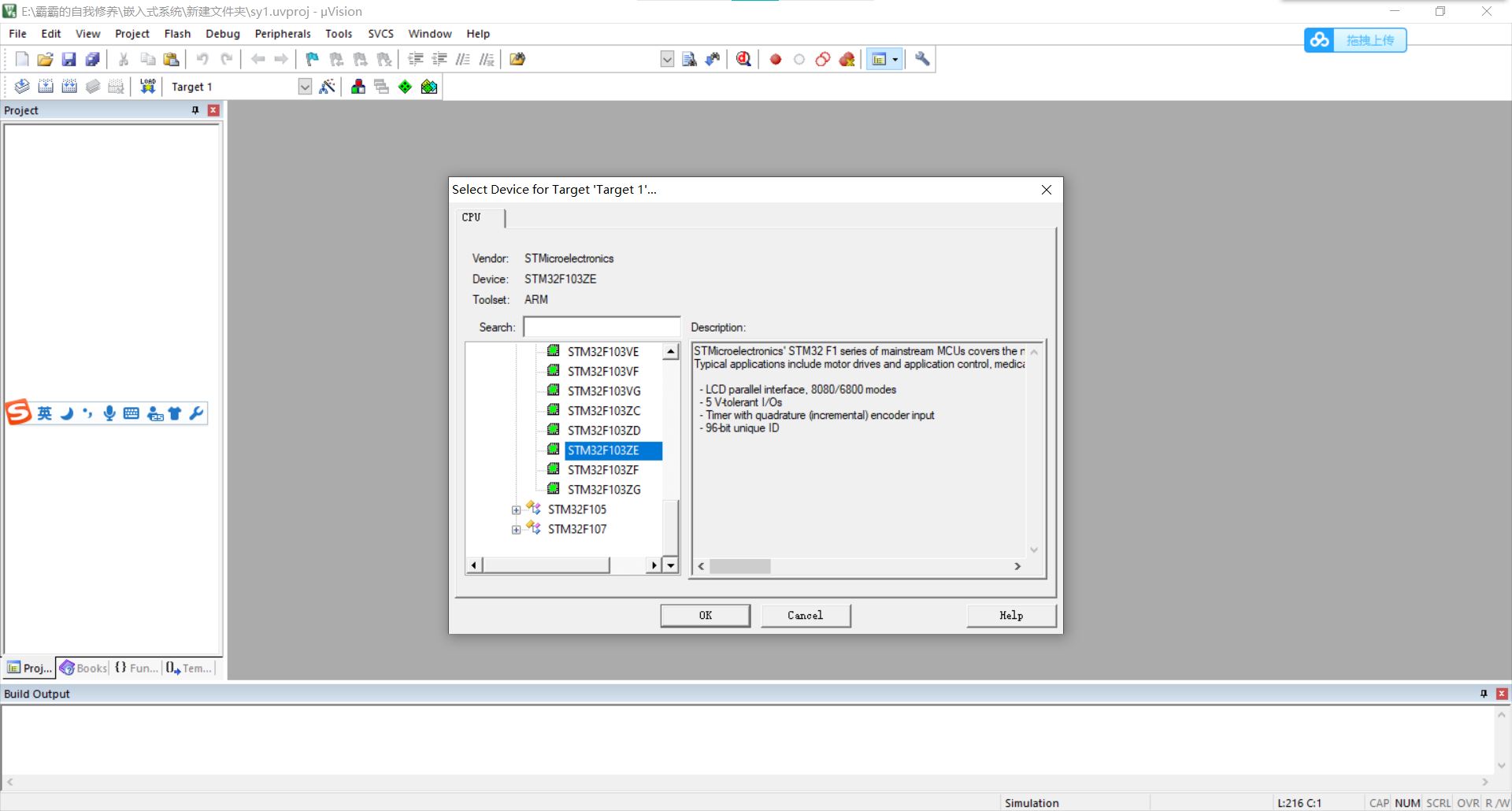Select STM32F103VE in the device list
The height and width of the screenshot is (811, 1512).
(x=603, y=352)
